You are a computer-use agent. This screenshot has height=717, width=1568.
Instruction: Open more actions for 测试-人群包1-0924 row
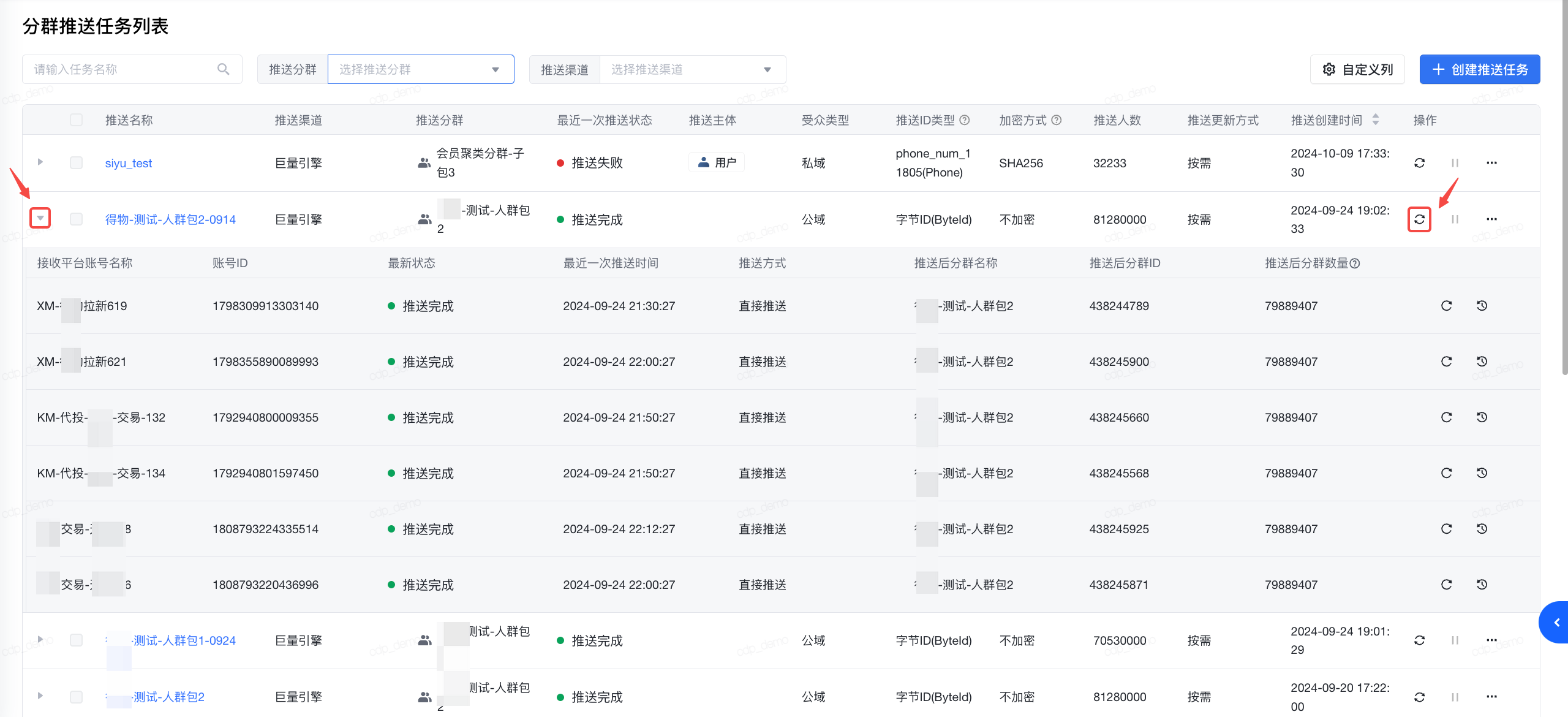pos(1491,640)
